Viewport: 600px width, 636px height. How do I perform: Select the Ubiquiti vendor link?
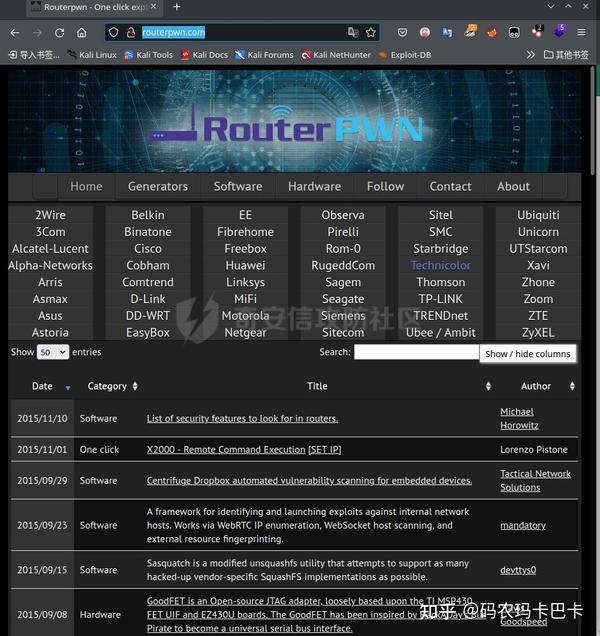tap(538, 215)
